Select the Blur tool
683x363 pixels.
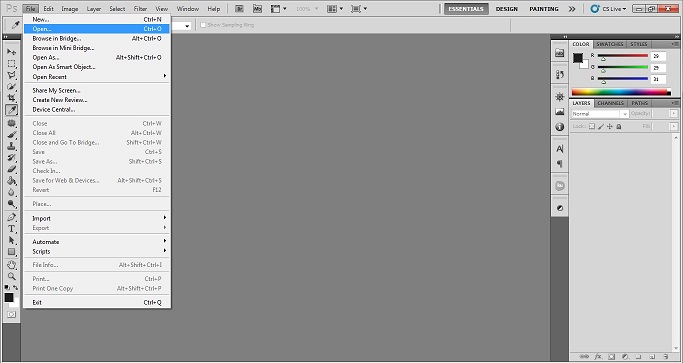coord(11,192)
